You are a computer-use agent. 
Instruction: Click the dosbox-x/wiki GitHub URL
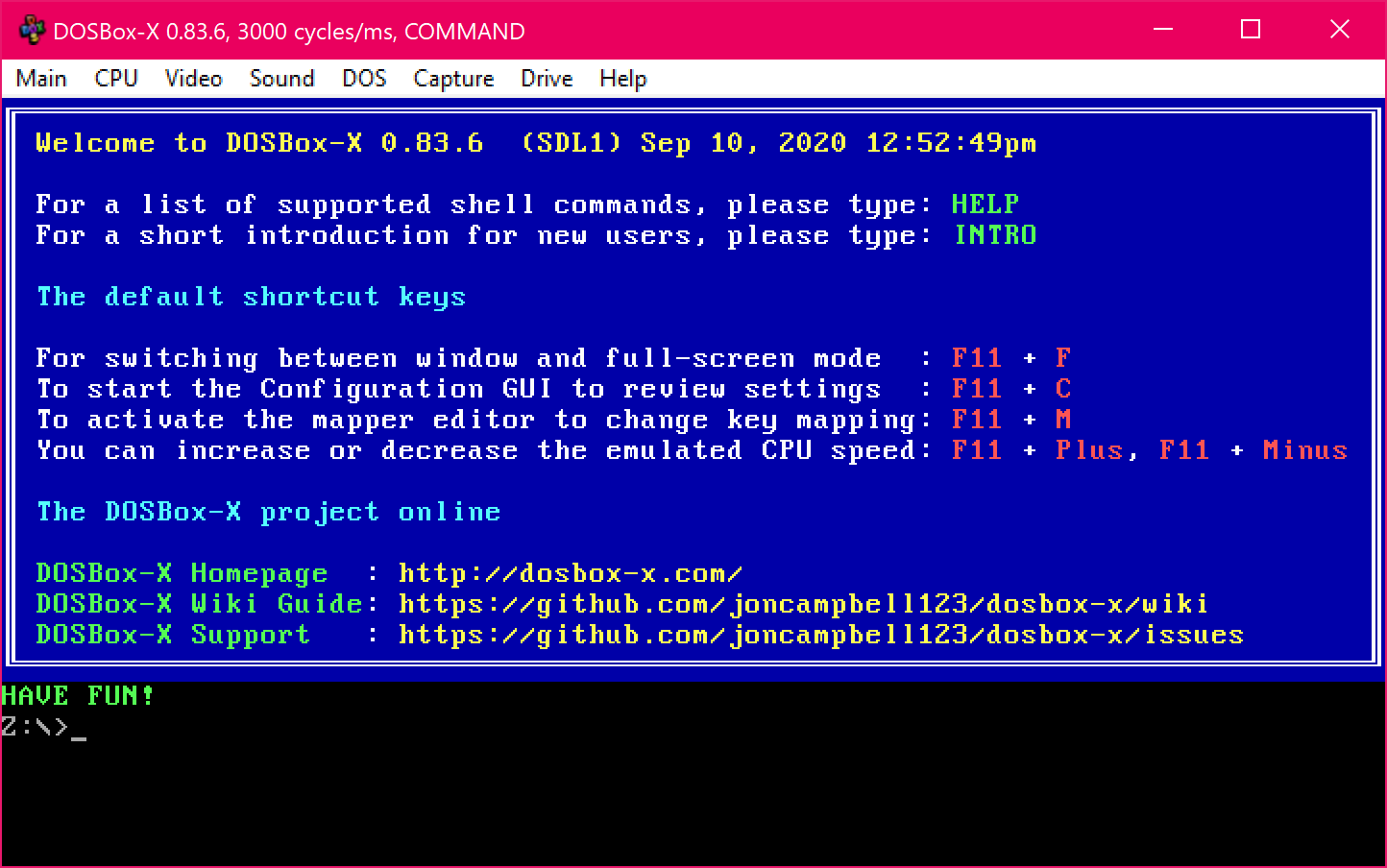804,604
